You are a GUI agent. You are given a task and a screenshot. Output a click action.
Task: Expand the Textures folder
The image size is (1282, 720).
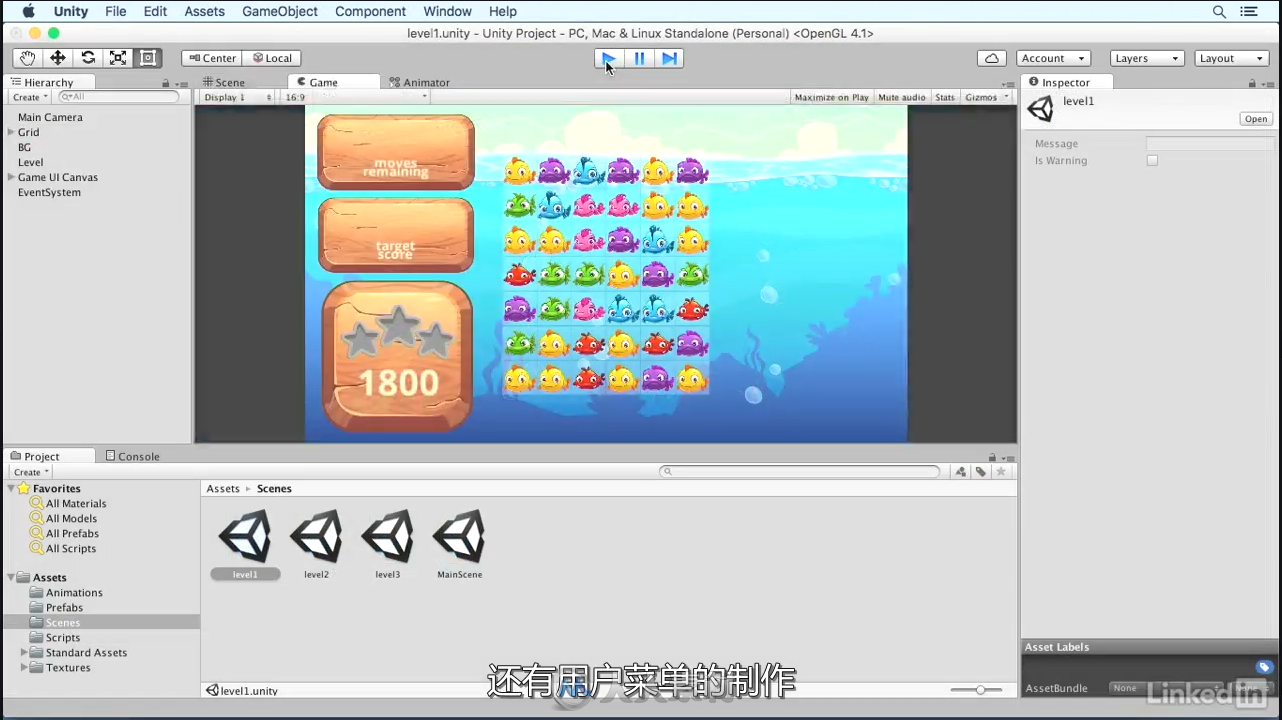click(24, 668)
